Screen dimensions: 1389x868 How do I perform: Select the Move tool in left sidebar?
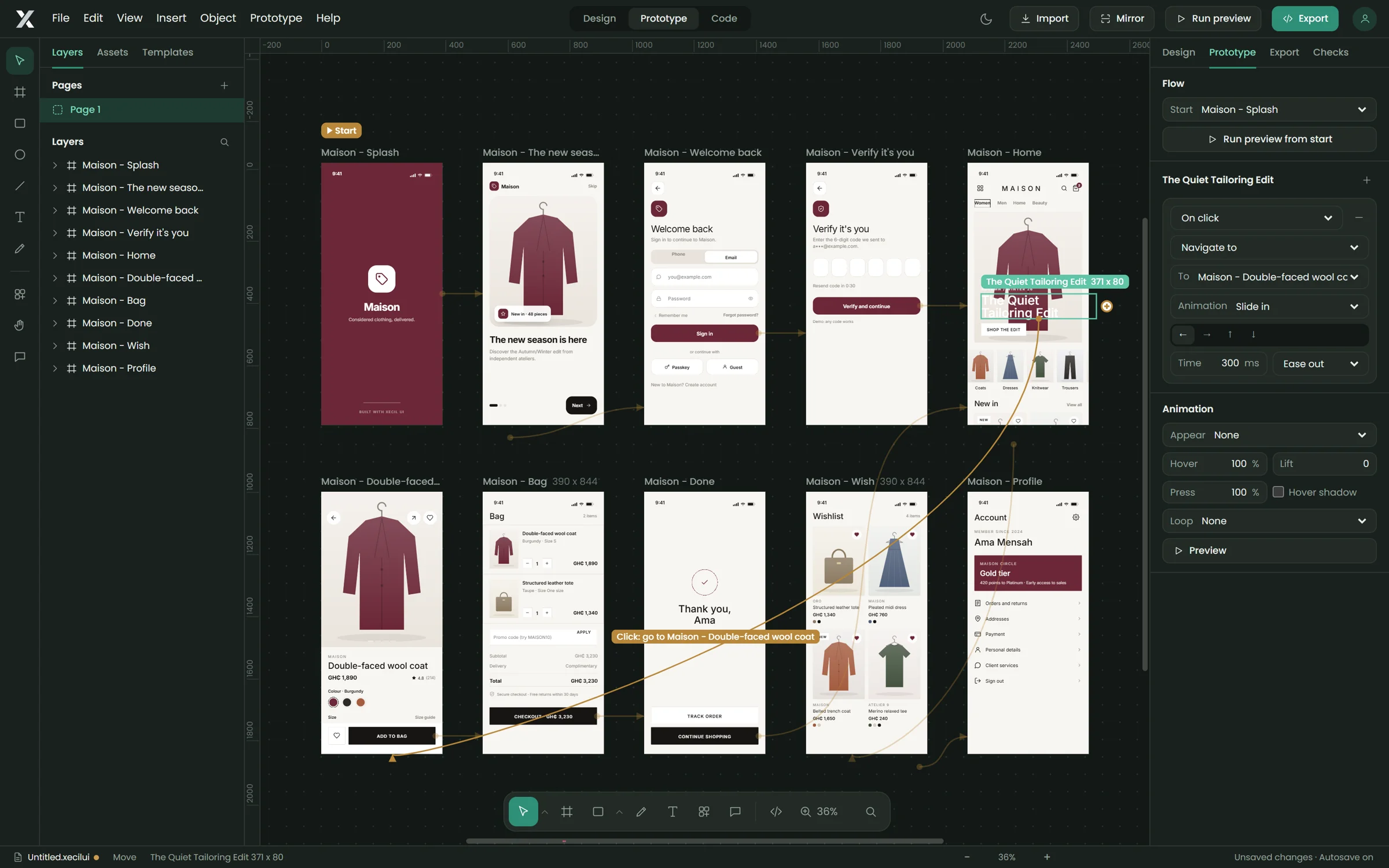tap(20, 61)
